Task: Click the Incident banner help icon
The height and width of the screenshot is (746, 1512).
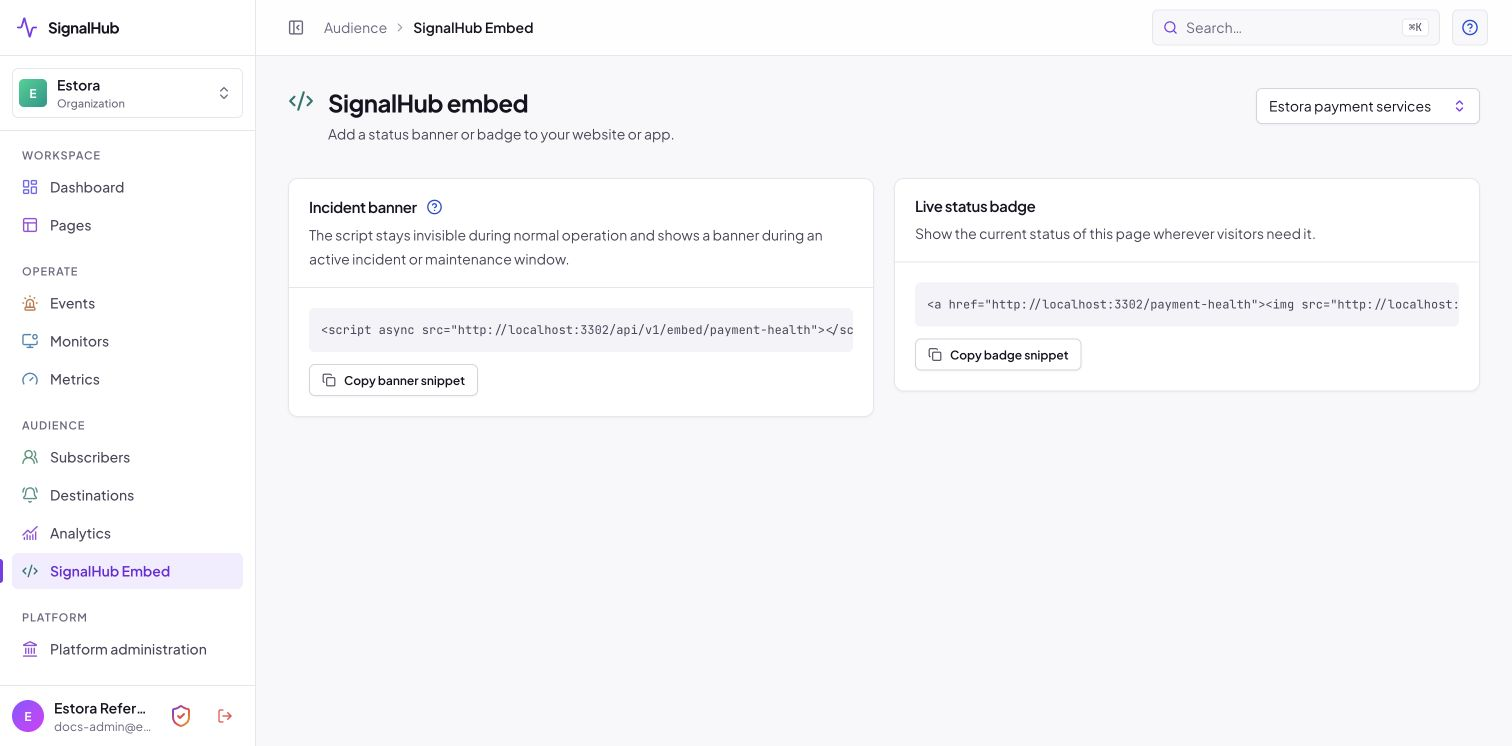Action: tap(434, 207)
